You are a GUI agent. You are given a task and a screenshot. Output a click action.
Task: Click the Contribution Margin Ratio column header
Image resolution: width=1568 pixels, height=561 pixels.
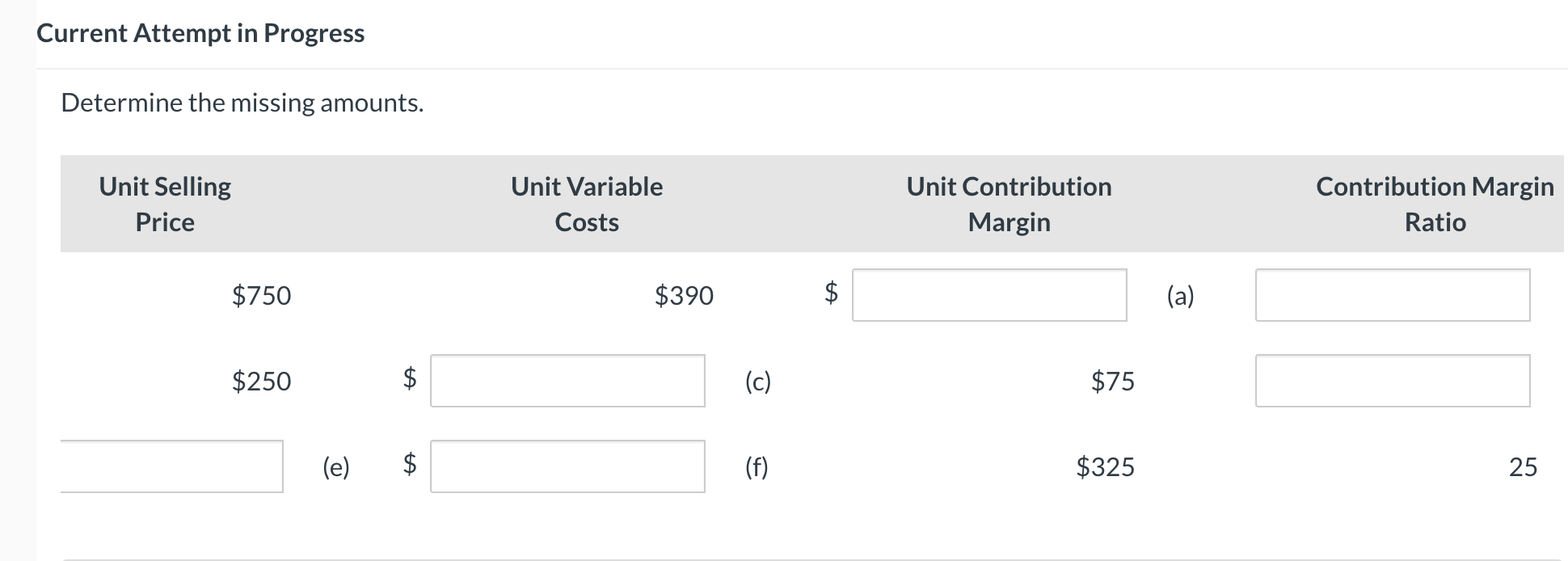click(1434, 204)
